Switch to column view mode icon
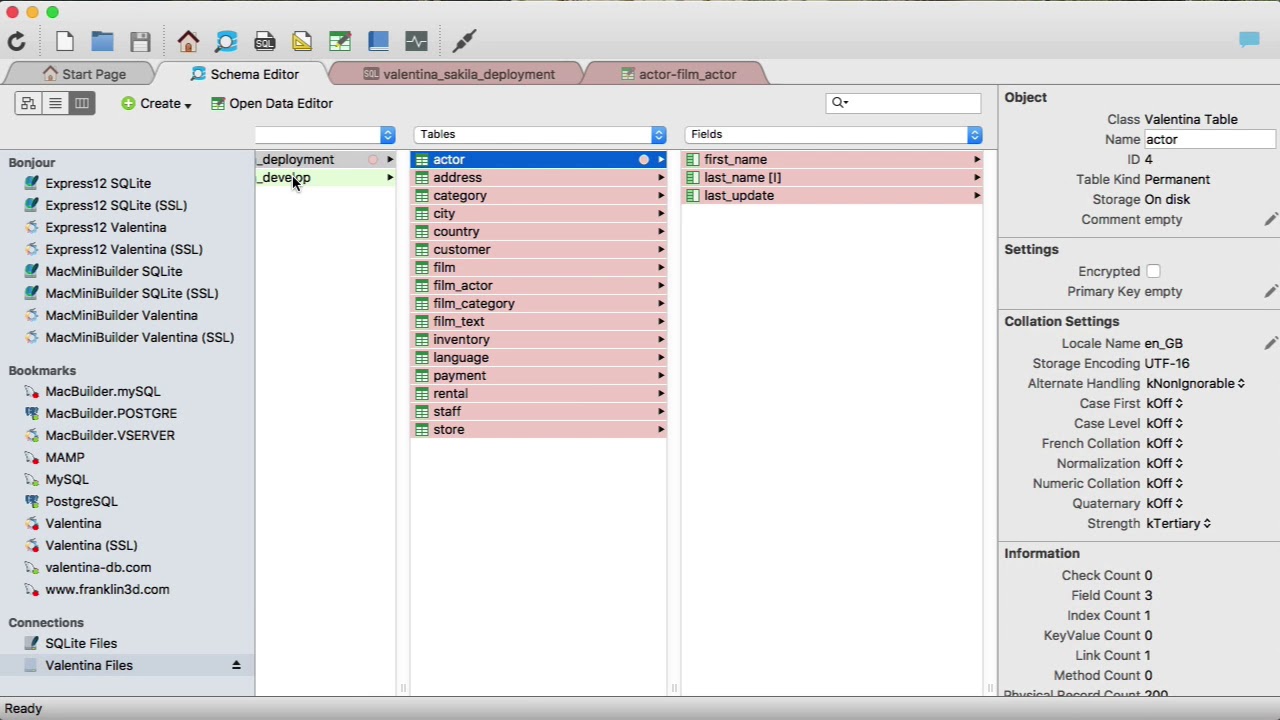1280x720 pixels. coord(82,103)
